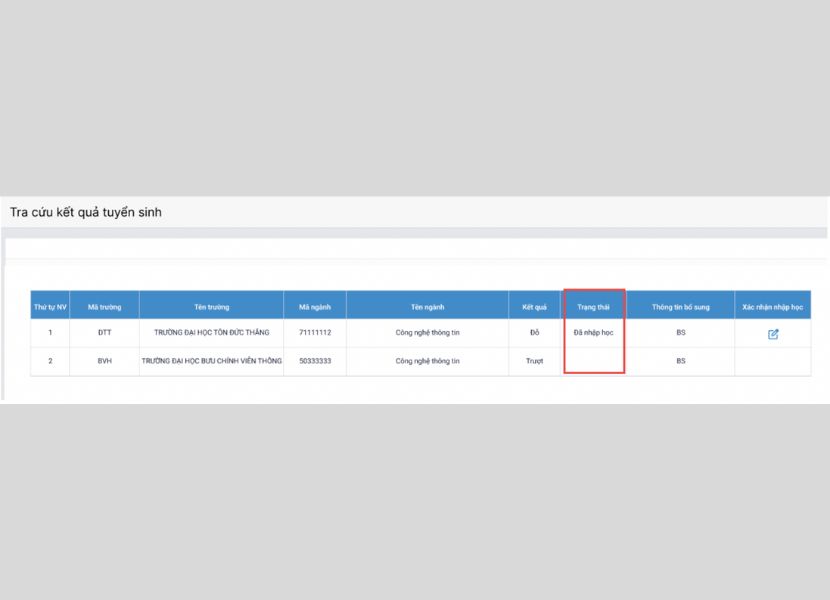Click the 'Đã nhập học' status cell
The width and height of the screenshot is (830, 600).
click(593, 333)
